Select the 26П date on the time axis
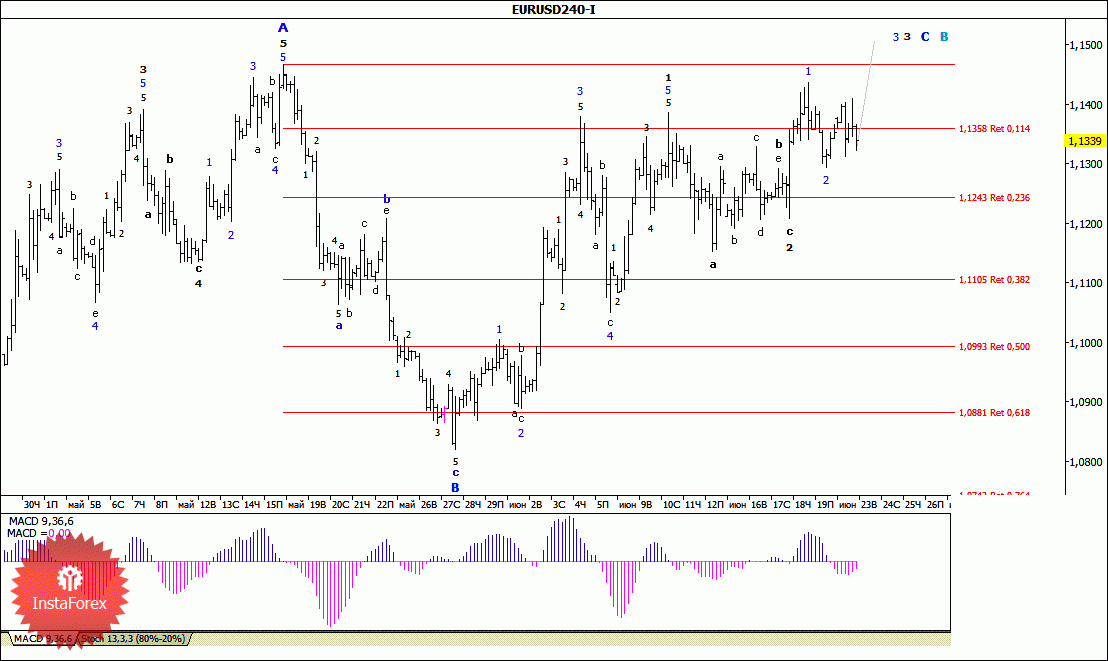Viewport: 1108px width, 661px height. pyautogui.click(x=935, y=505)
